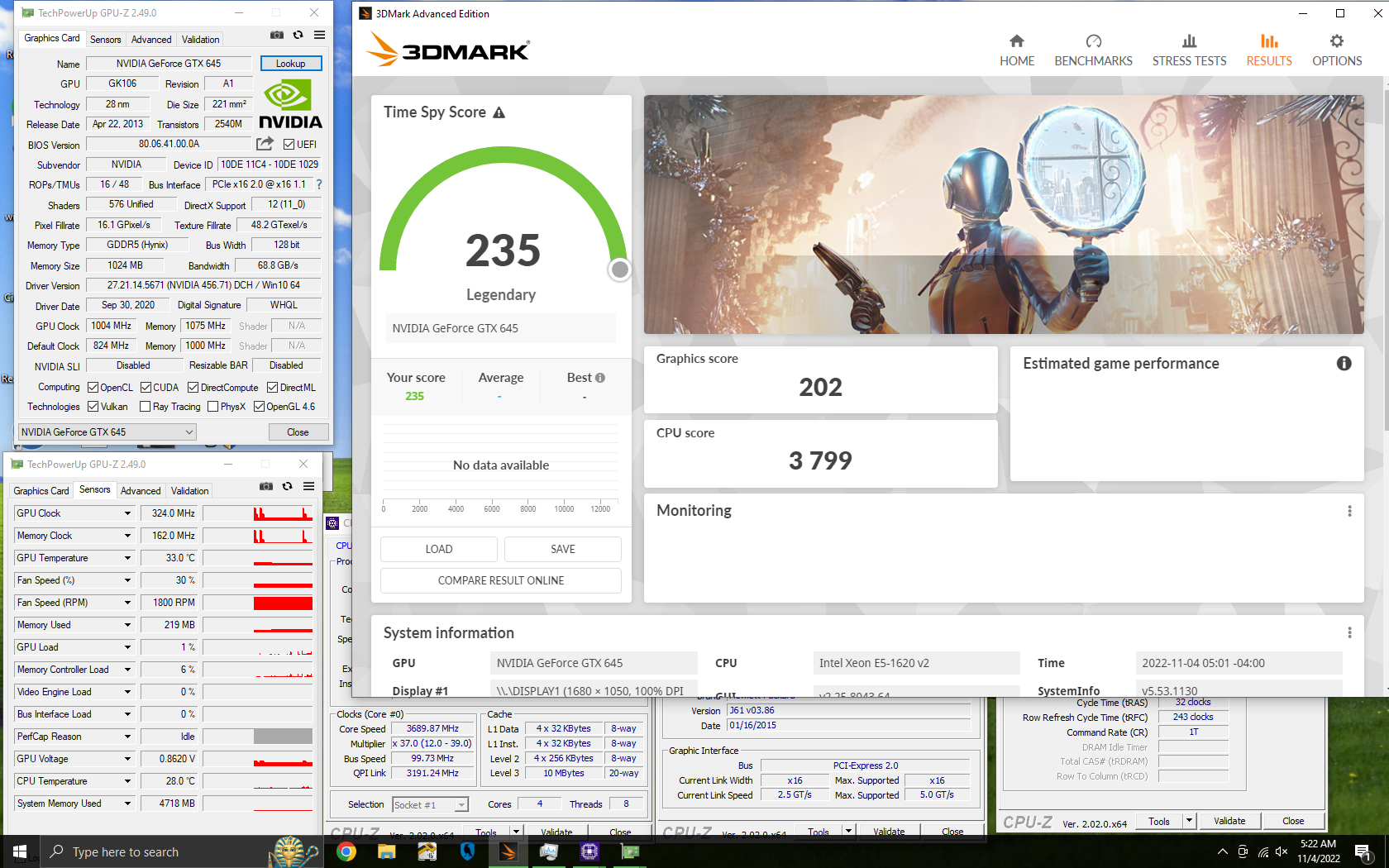Open System information three-dot menu
This screenshot has width=1389, height=868.
pos(1349,632)
